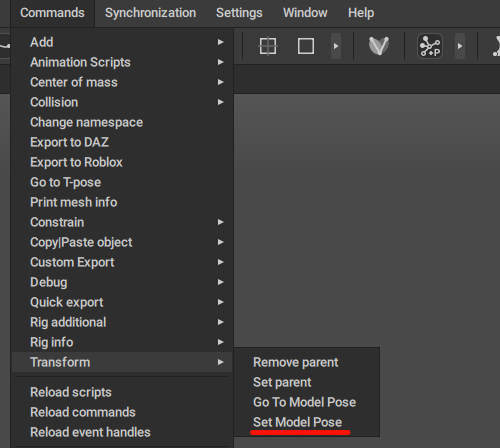
Task: Click the V-shaped logo toolbar icon
Action: [x=379, y=46]
